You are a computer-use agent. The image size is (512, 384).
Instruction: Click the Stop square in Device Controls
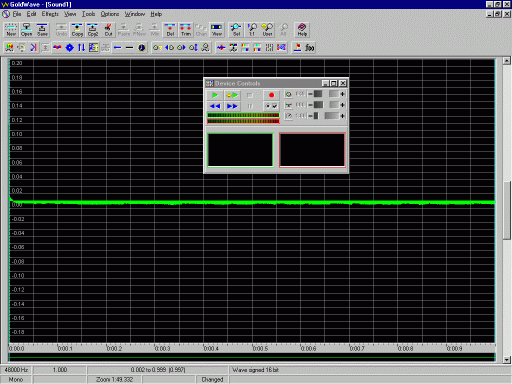tap(250, 95)
